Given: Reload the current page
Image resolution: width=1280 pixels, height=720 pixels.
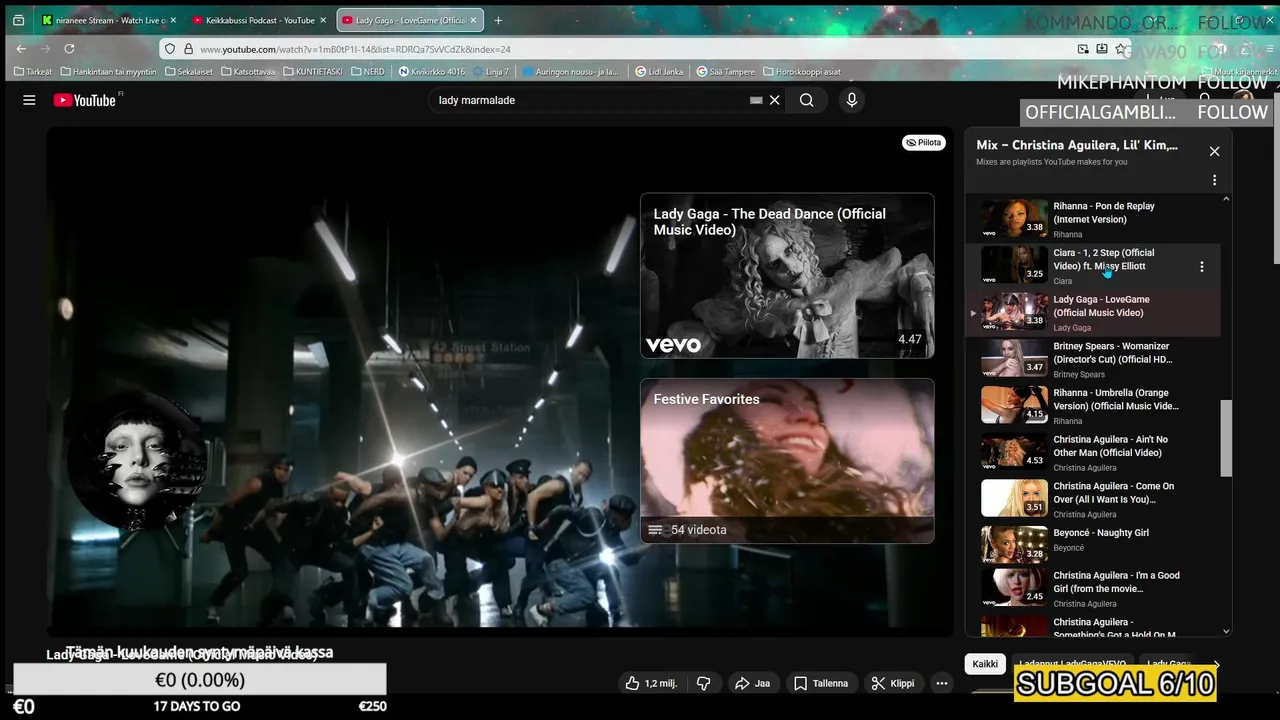Looking at the screenshot, I should (69, 48).
